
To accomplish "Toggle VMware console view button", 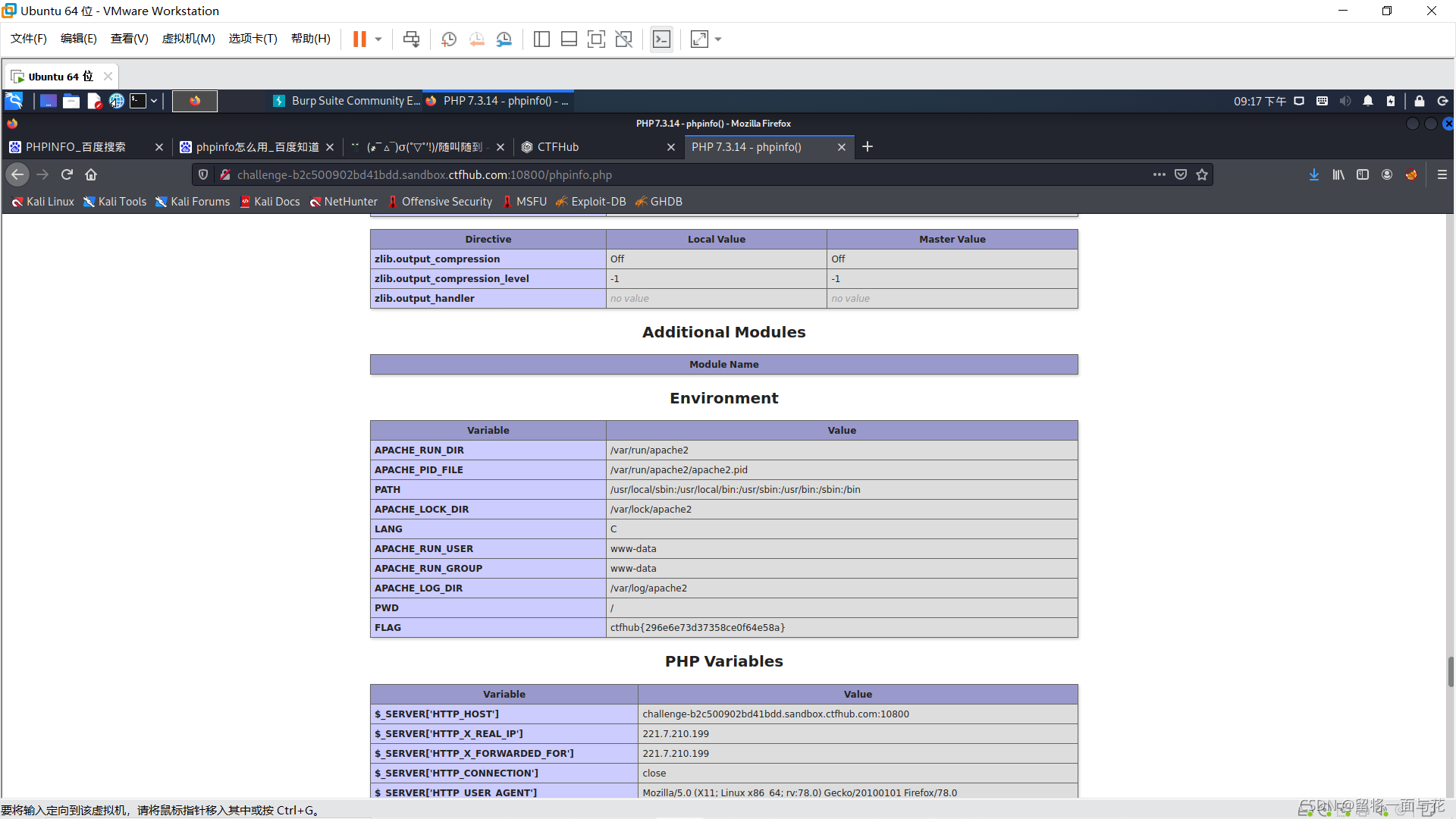I will pos(661,39).
